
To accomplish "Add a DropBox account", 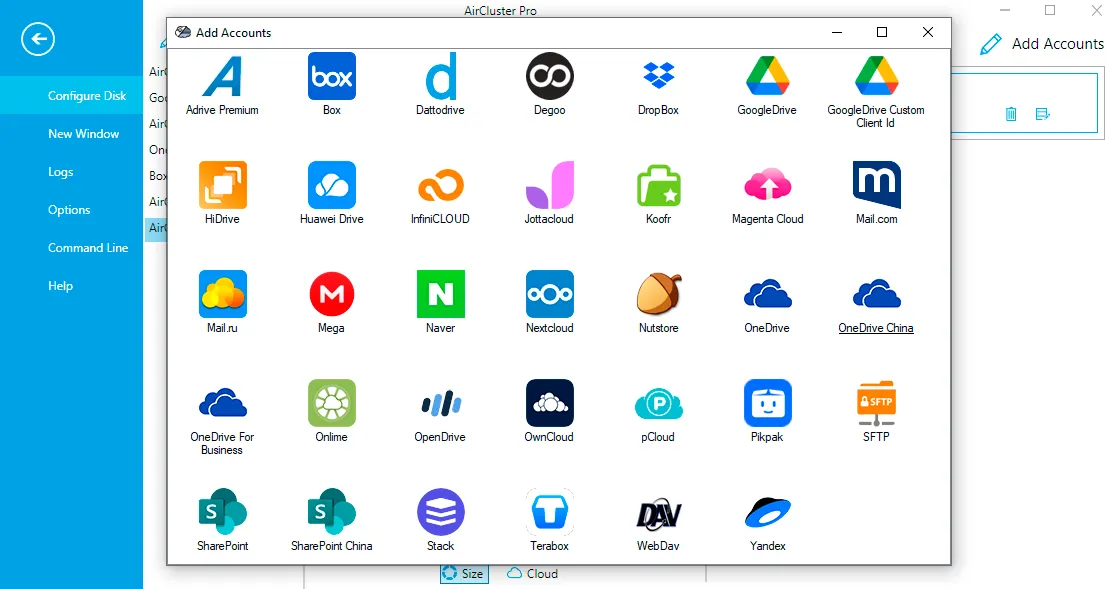I will (x=658, y=76).
